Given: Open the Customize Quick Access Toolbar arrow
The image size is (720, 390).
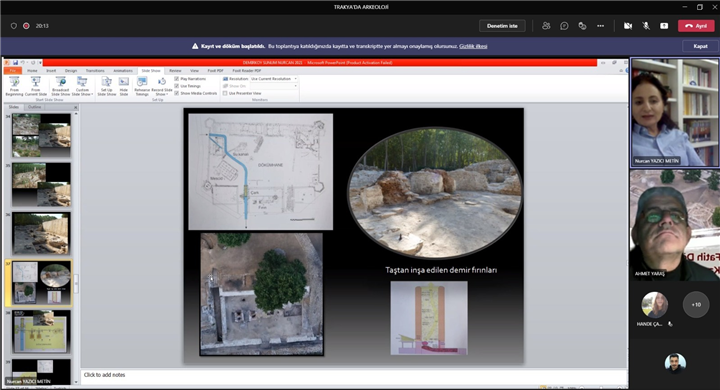Looking at the screenshot, I should pos(40,62).
